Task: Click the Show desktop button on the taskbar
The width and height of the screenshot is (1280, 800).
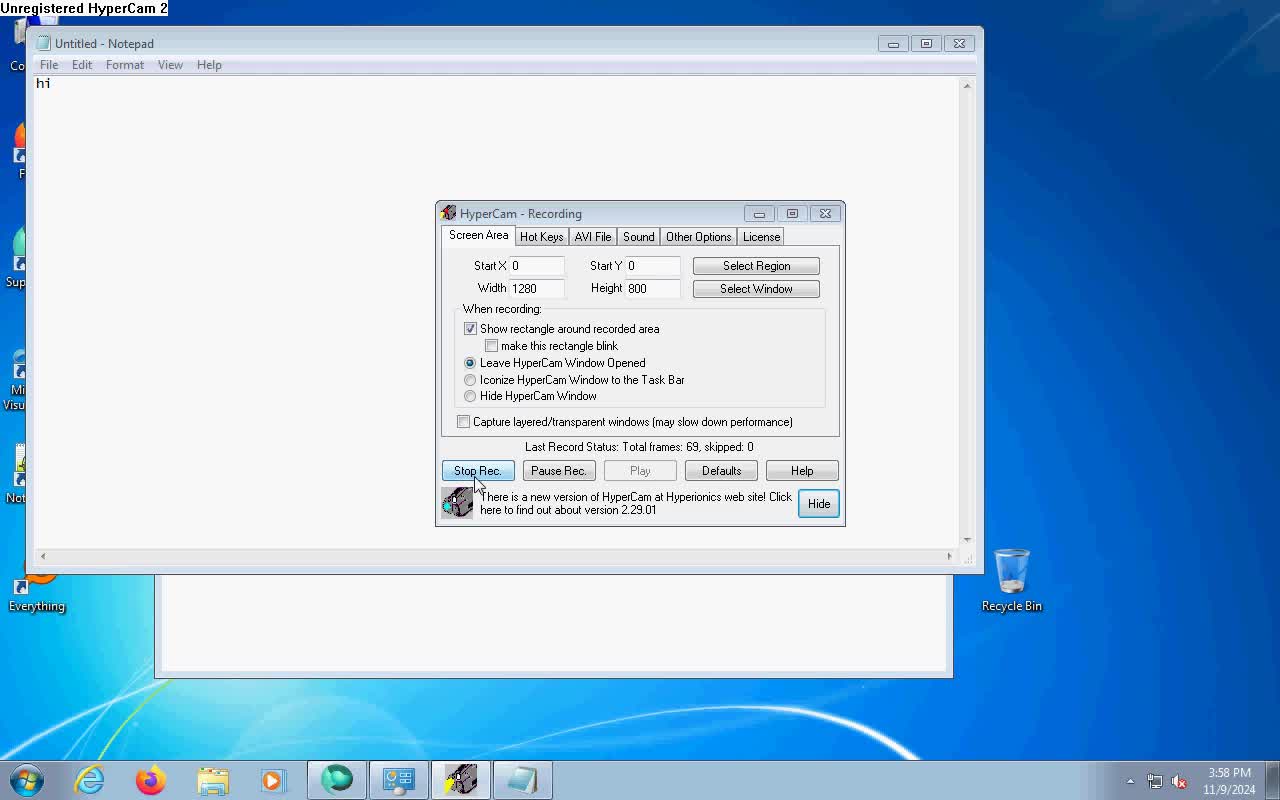Action: (1273, 780)
